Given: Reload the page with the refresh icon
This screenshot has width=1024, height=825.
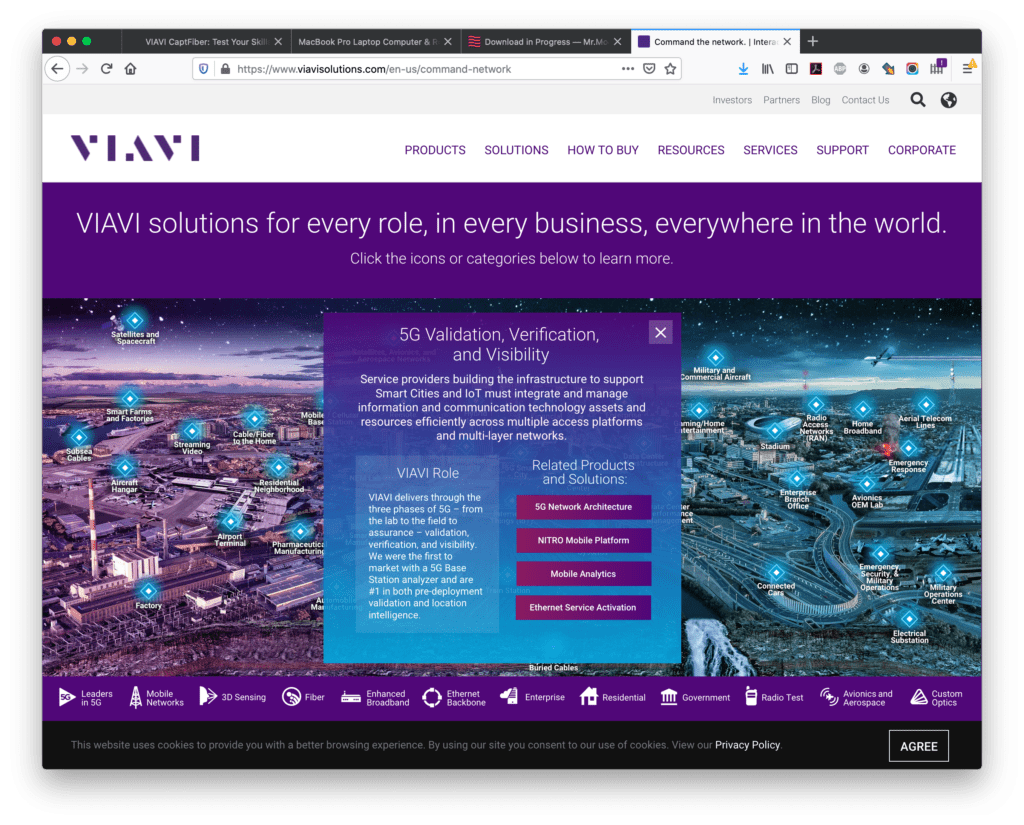Looking at the screenshot, I should point(106,69).
